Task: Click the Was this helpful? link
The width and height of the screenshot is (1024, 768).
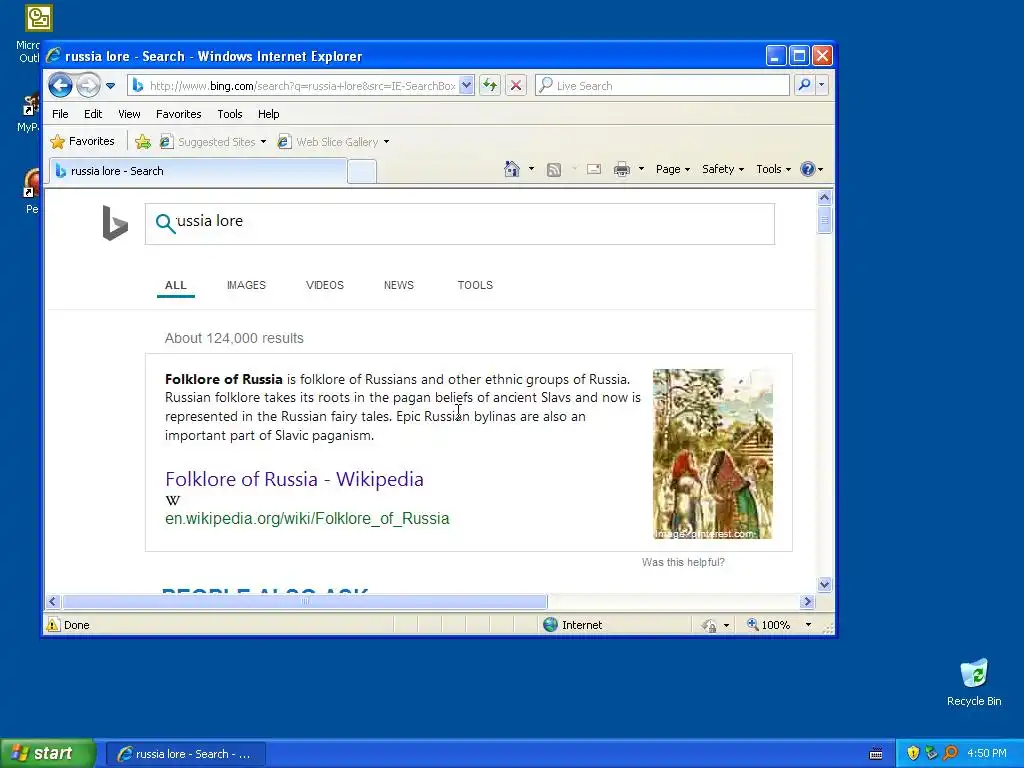Action: tap(682, 562)
